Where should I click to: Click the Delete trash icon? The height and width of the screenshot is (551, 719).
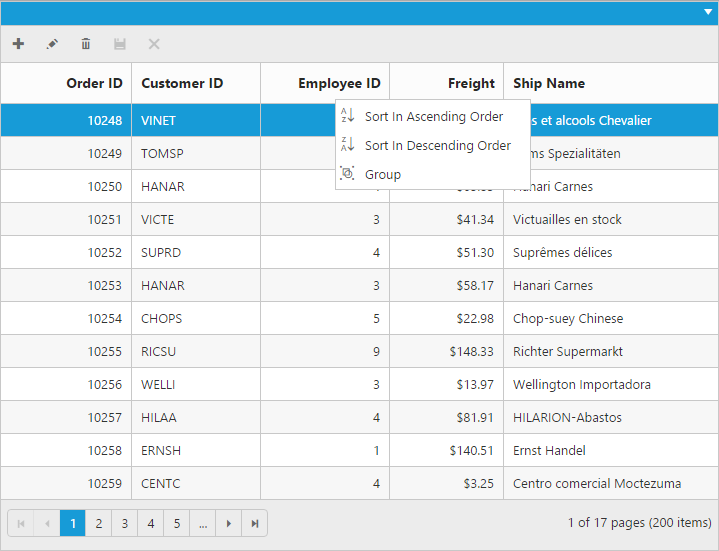tap(86, 44)
